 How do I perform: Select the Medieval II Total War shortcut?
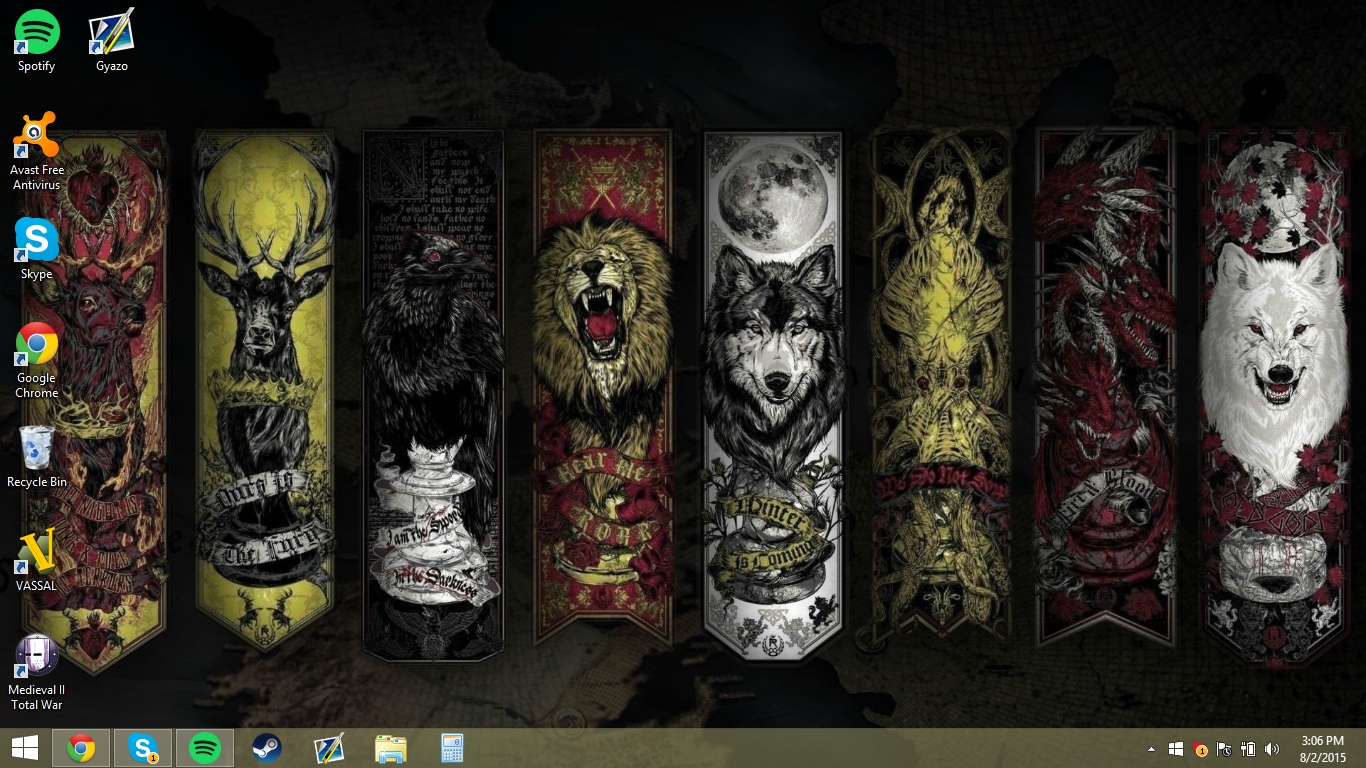click(x=37, y=673)
